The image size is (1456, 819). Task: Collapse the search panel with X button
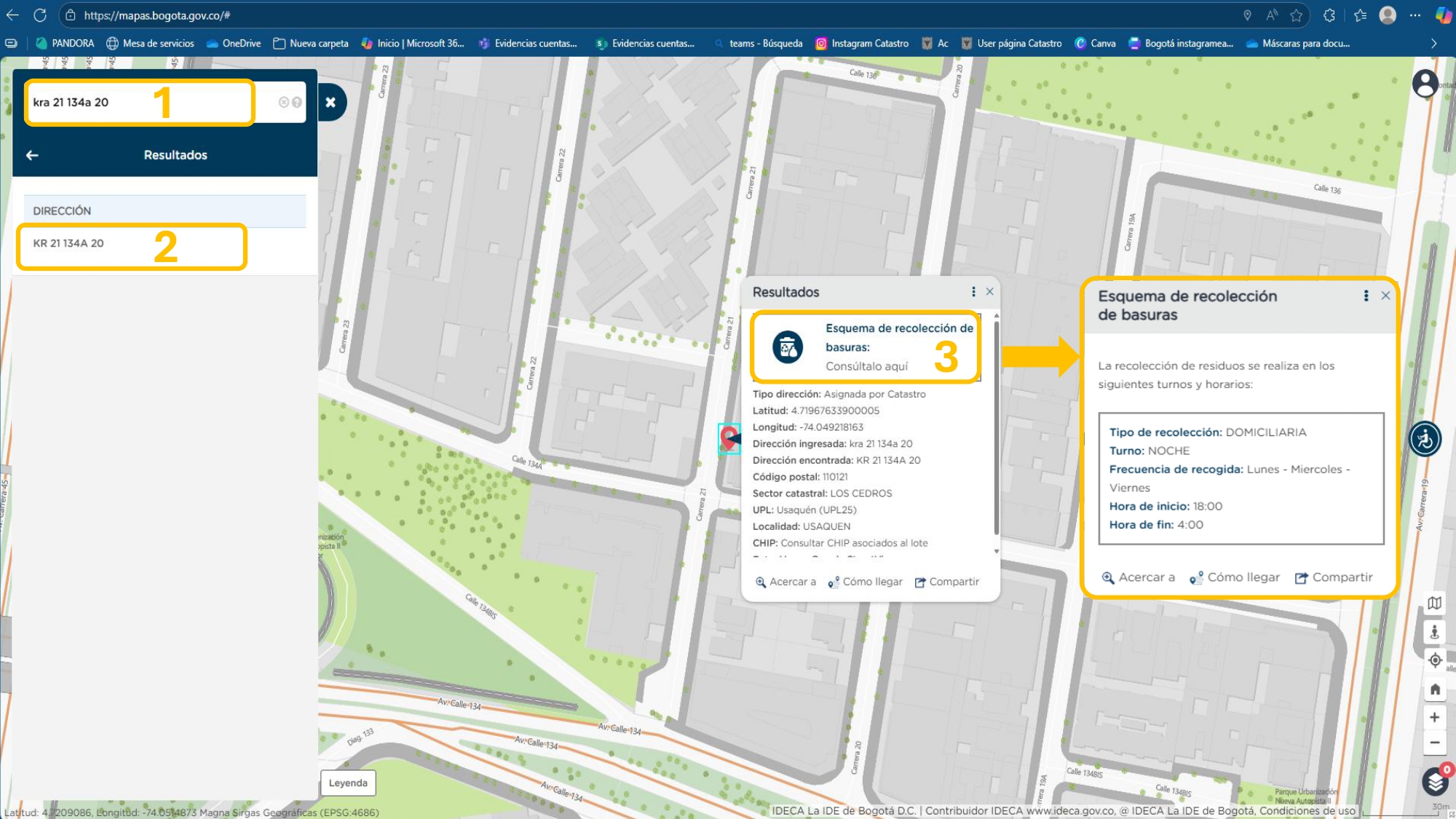point(331,102)
